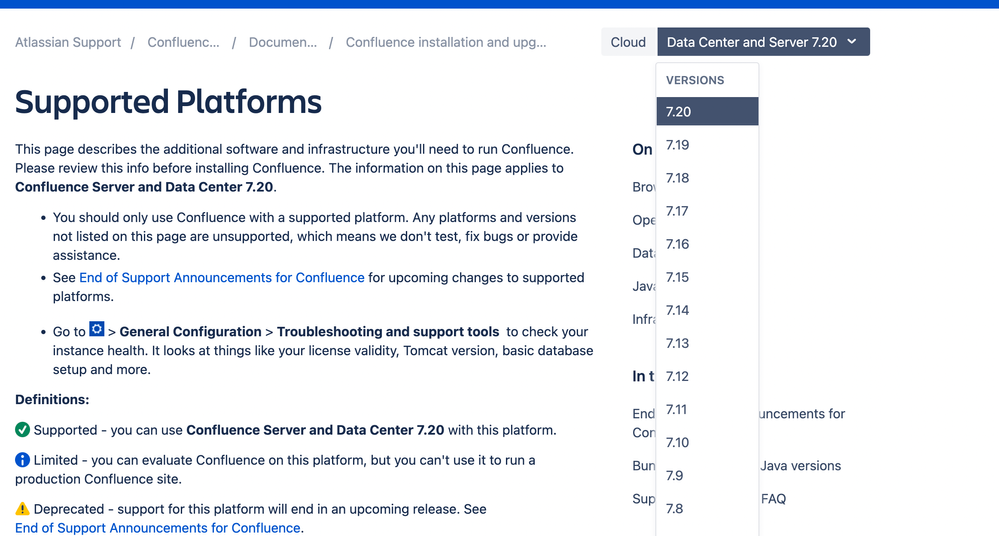
Task: Click the VERSIONS header label in dropdown
Action: [x=695, y=80]
